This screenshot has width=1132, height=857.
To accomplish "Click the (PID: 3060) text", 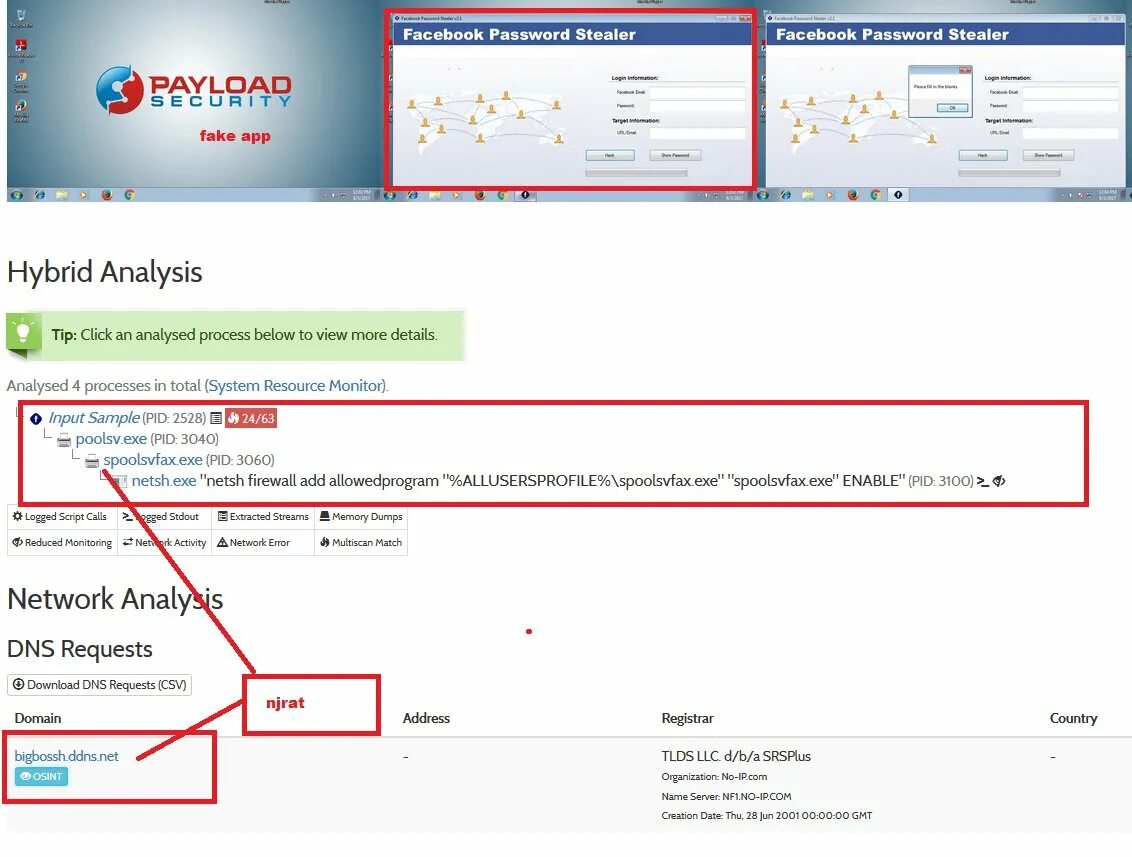I will 240,460.
